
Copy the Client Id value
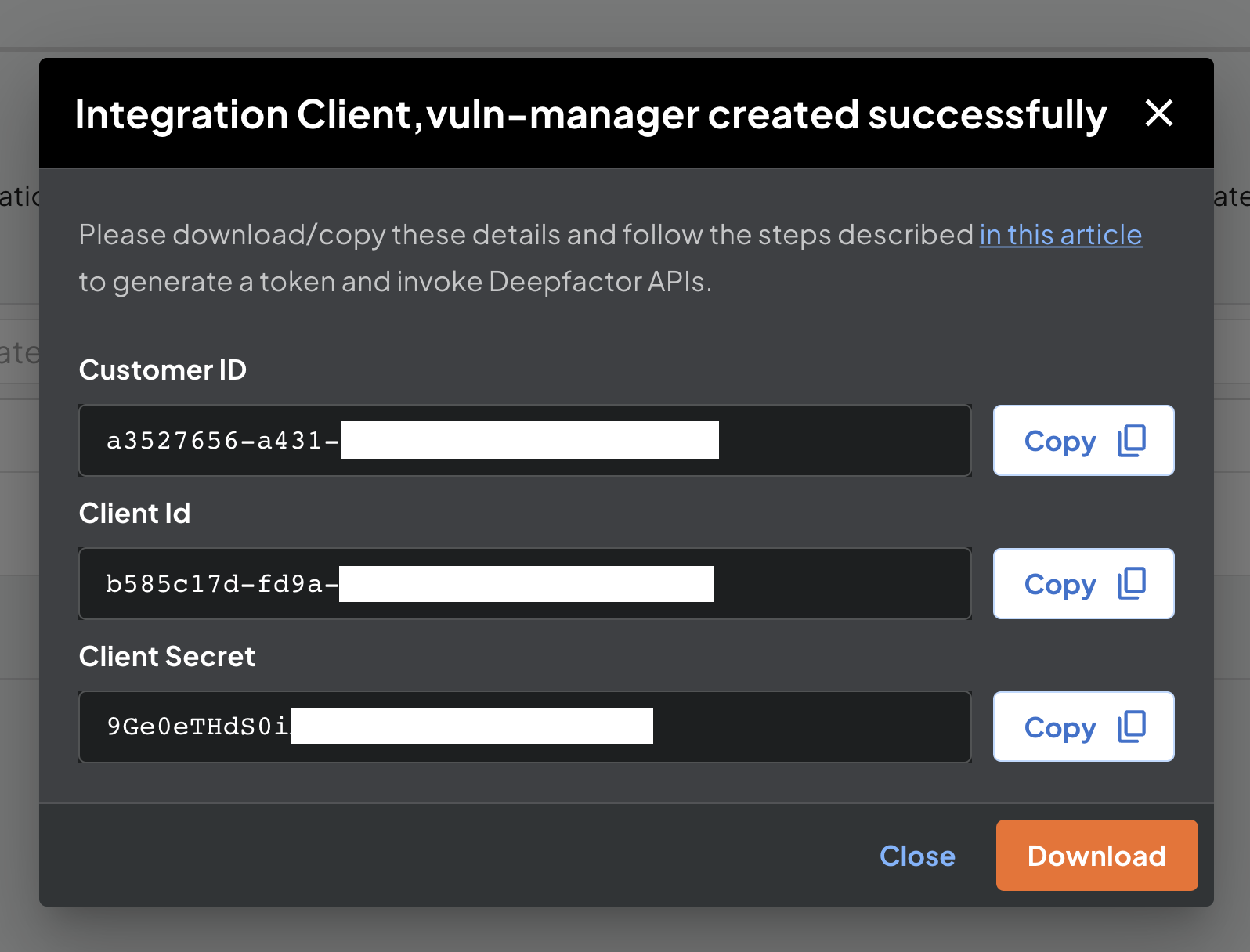pyautogui.click(x=1083, y=583)
